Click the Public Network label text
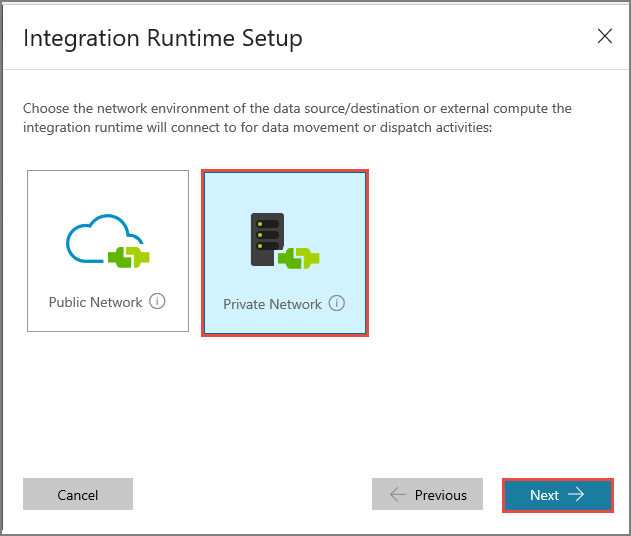The image size is (631, 536). tap(96, 302)
